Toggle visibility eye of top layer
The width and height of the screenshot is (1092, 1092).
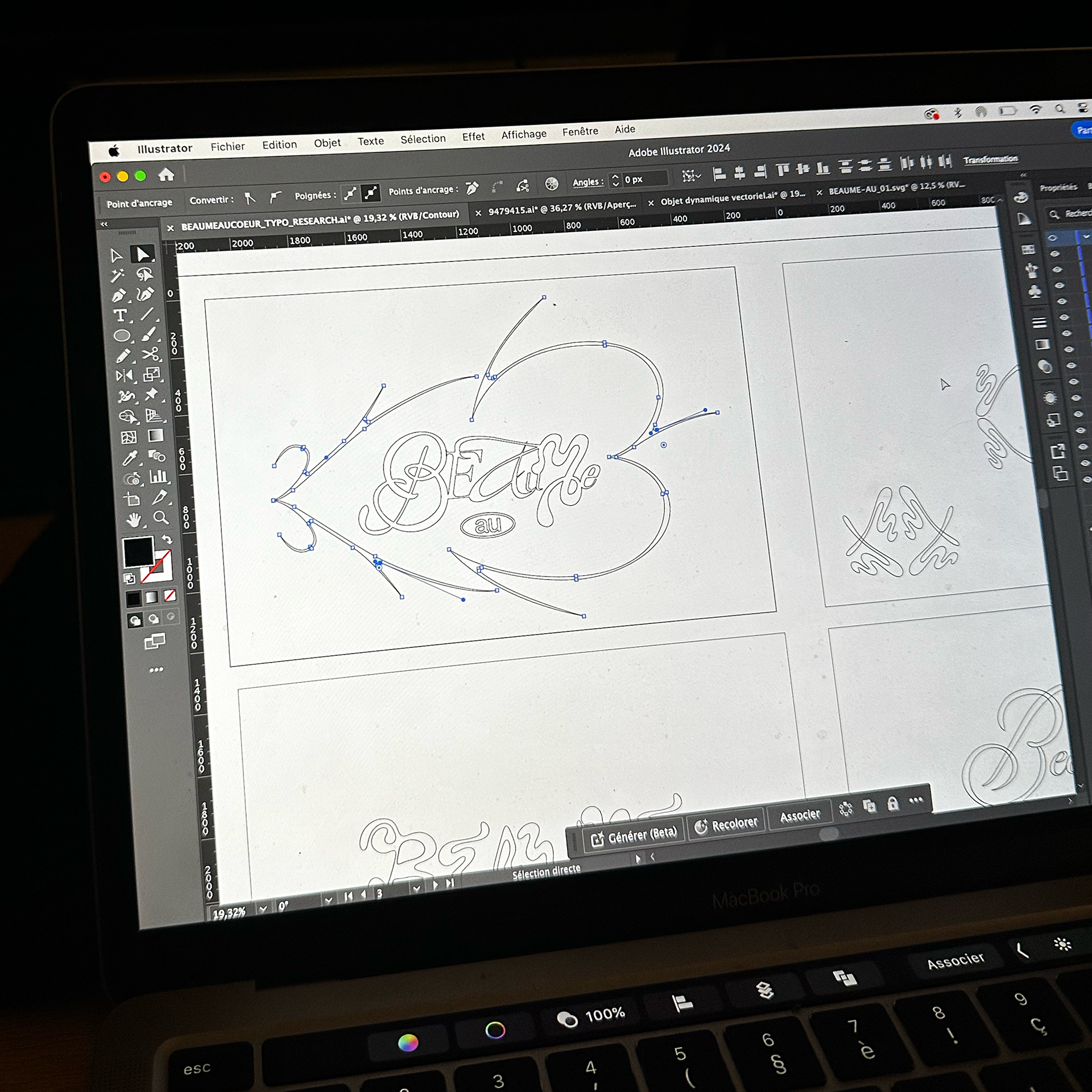[1052, 238]
